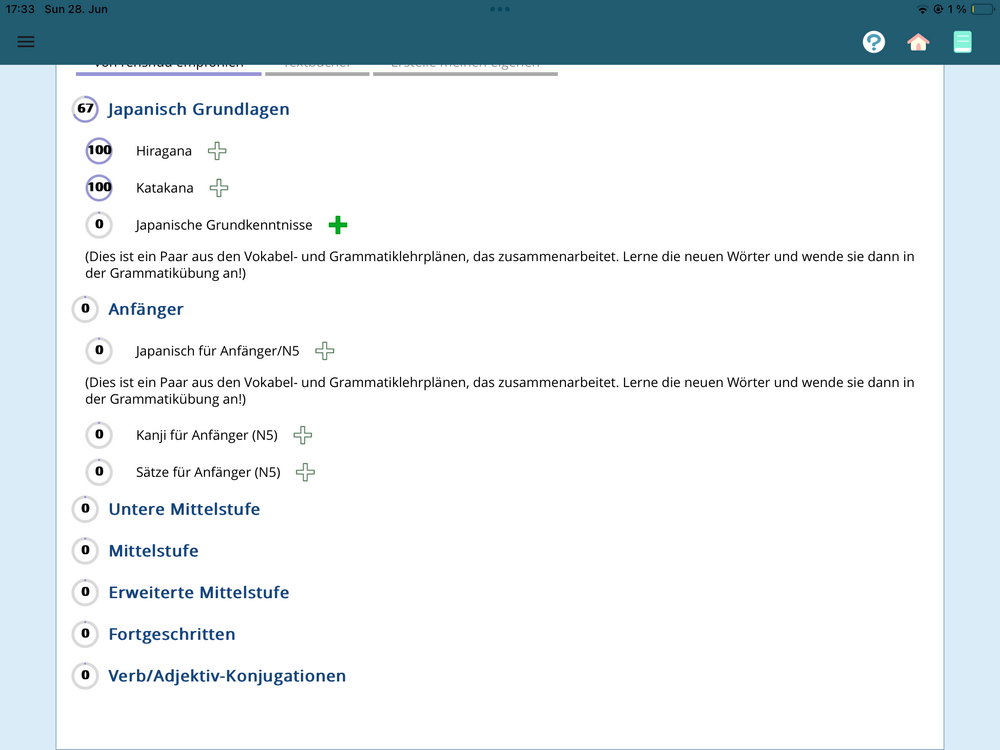Add Sätze für Anfänger (N5) plus icon
The height and width of the screenshot is (750, 1000).
tap(305, 472)
